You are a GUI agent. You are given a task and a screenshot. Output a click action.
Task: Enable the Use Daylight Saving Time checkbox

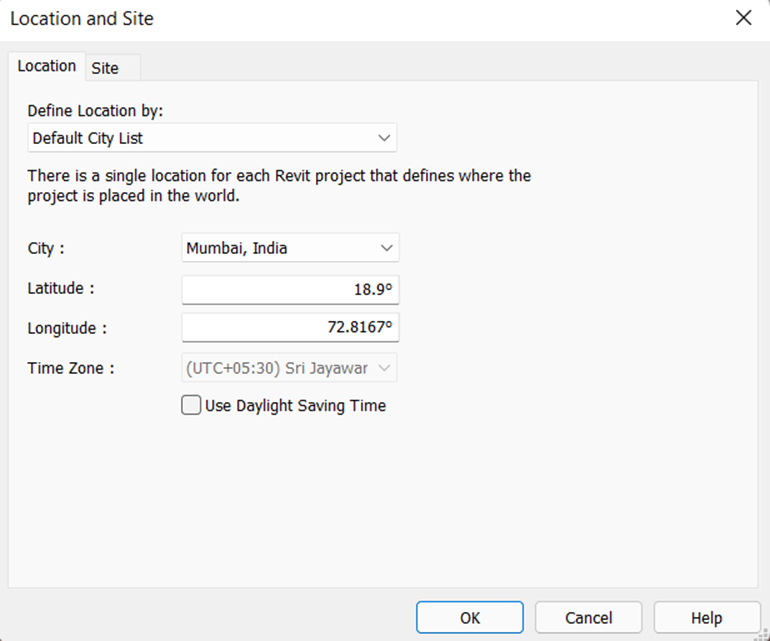coord(191,406)
